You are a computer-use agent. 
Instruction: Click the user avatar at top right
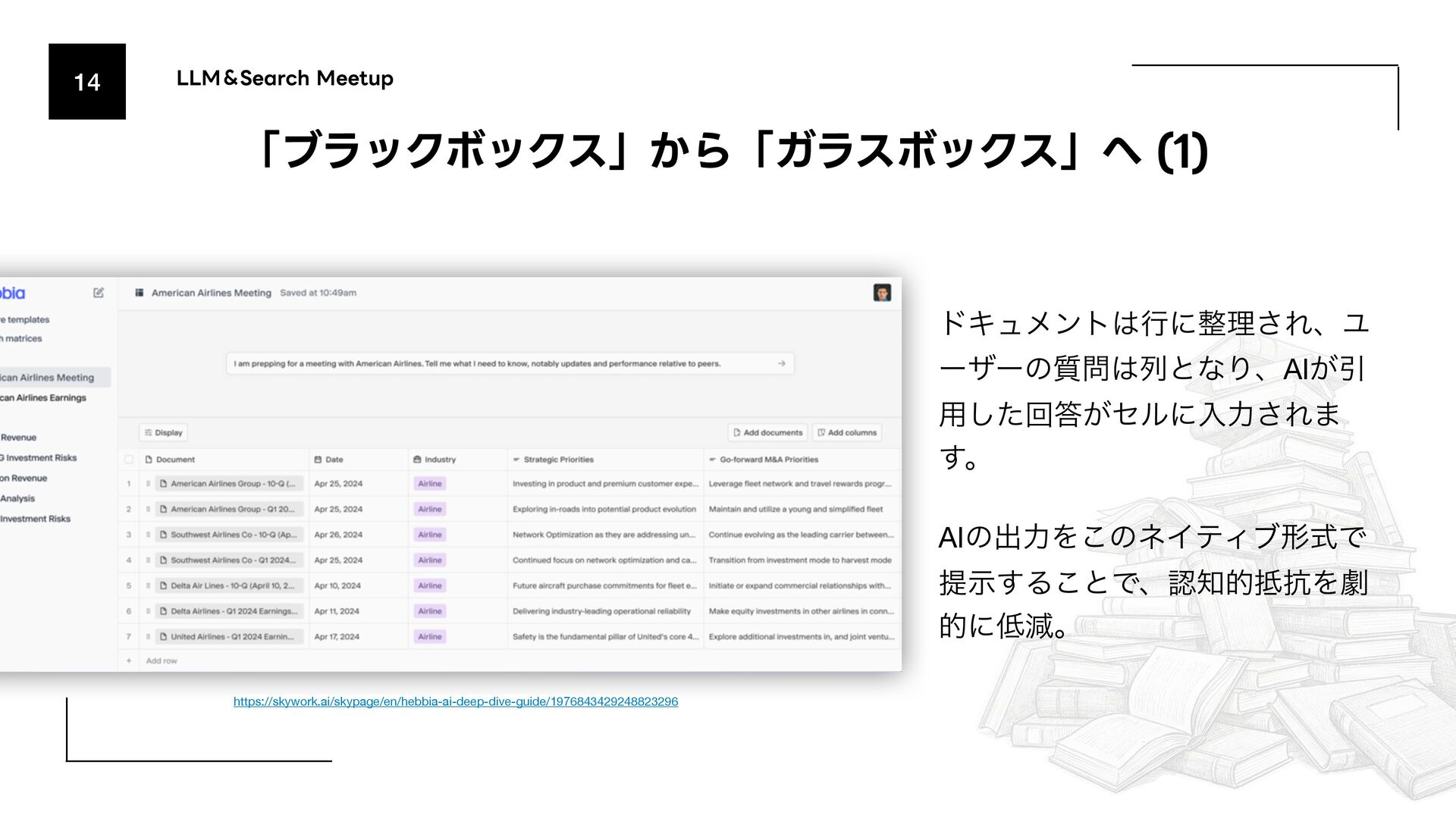(x=881, y=293)
